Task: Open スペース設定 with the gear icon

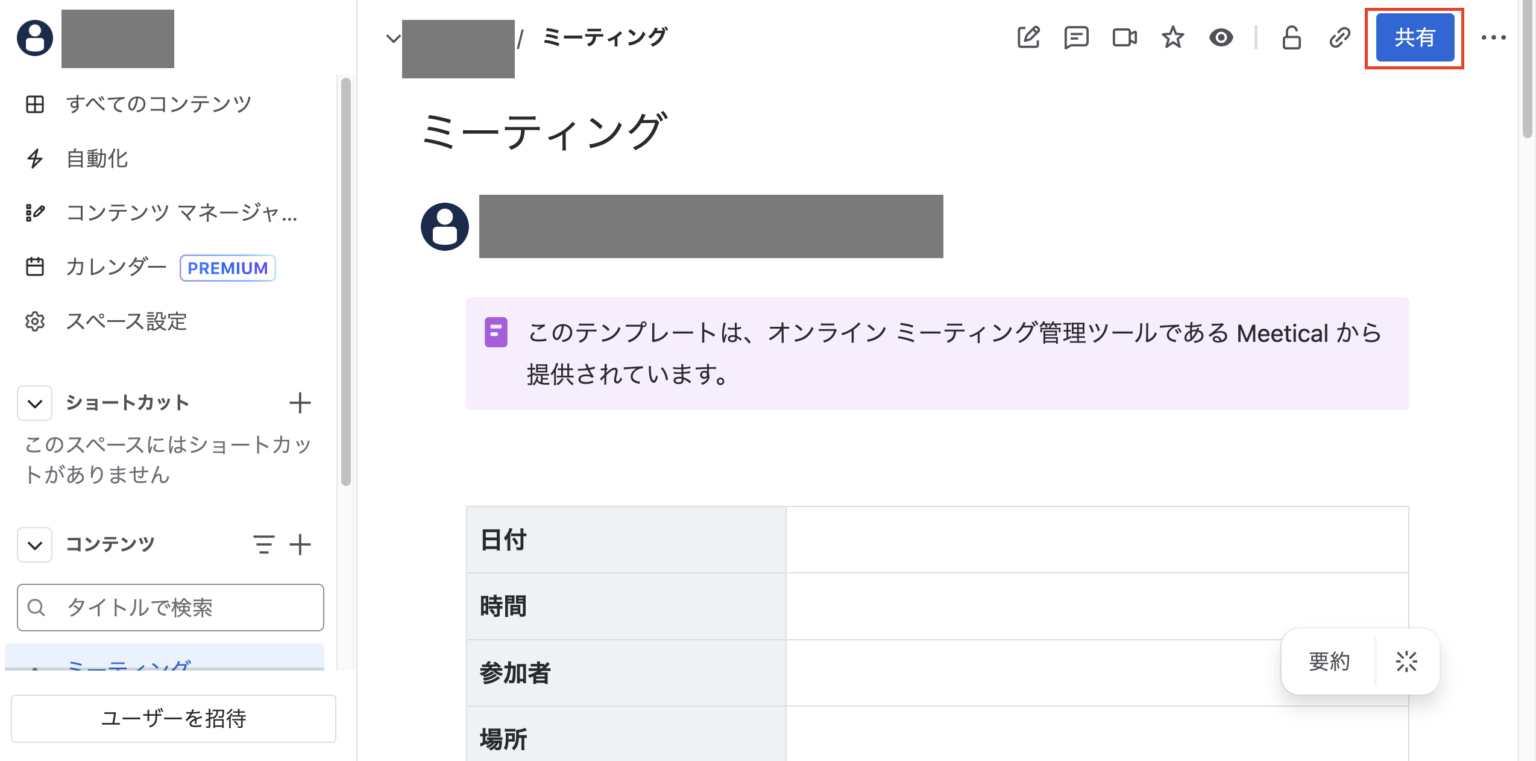Action: [x=34, y=321]
